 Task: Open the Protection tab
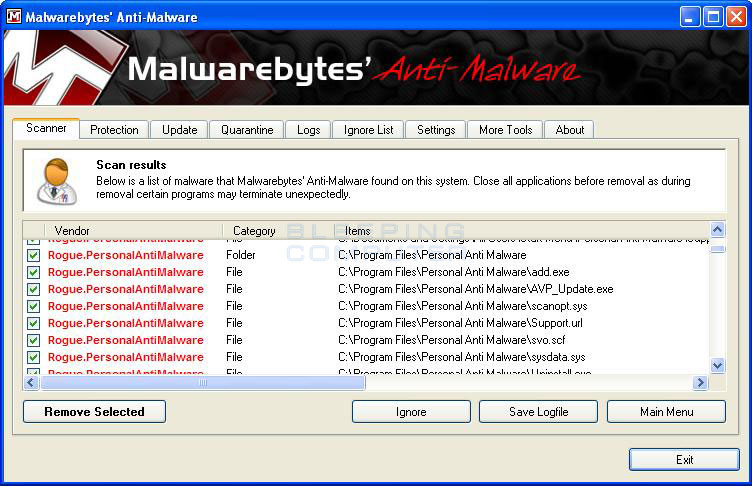click(x=114, y=130)
